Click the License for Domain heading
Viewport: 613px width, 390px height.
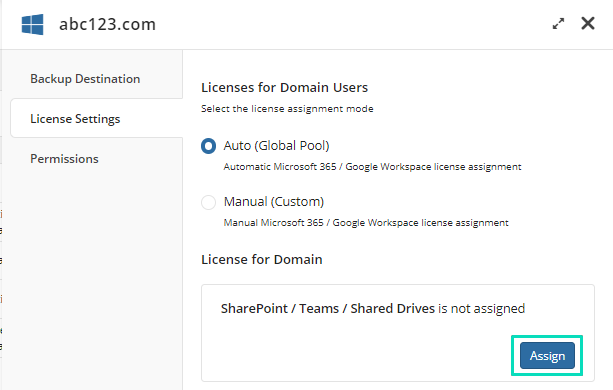(262, 259)
